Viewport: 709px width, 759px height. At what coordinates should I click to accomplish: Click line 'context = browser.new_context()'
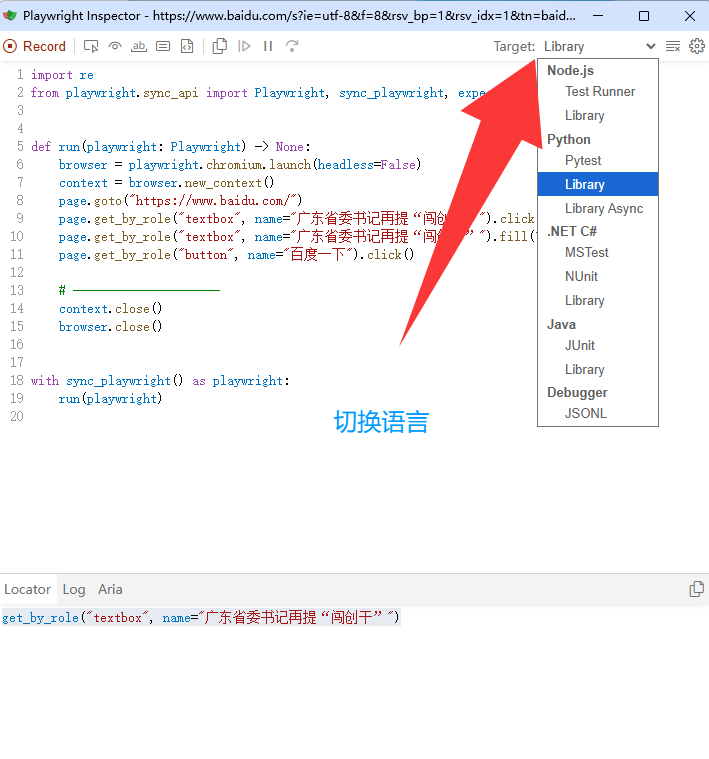(x=166, y=183)
